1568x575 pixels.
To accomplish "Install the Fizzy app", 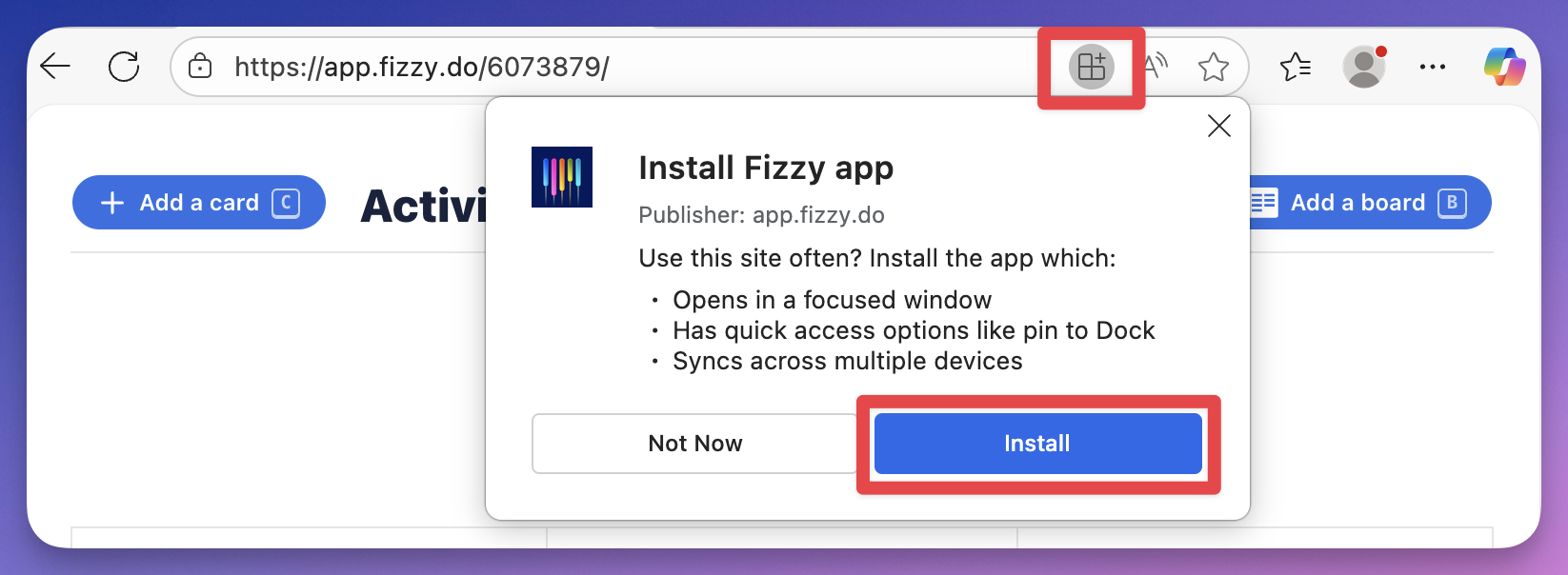I will click(1037, 444).
